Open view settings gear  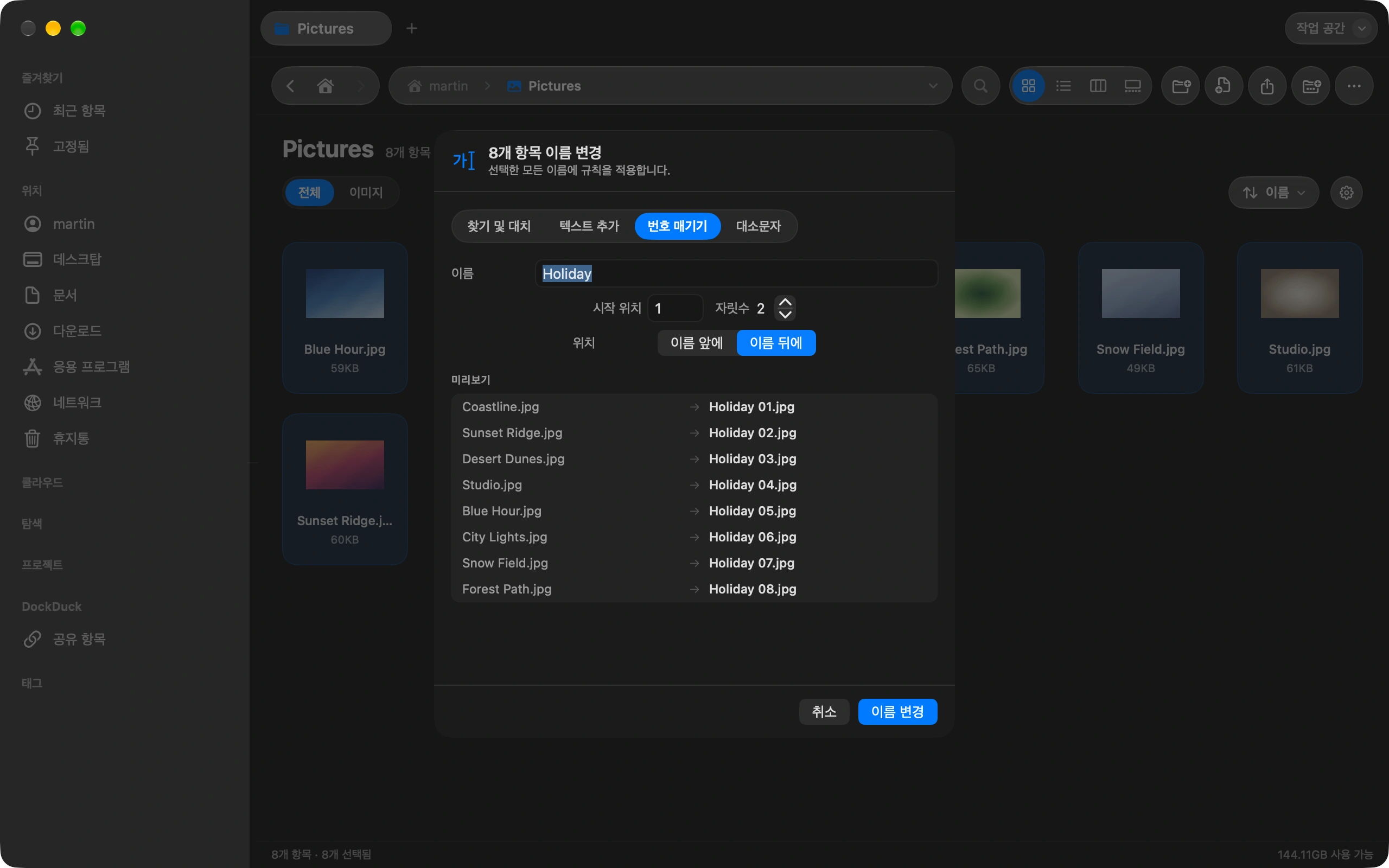tap(1347, 192)
